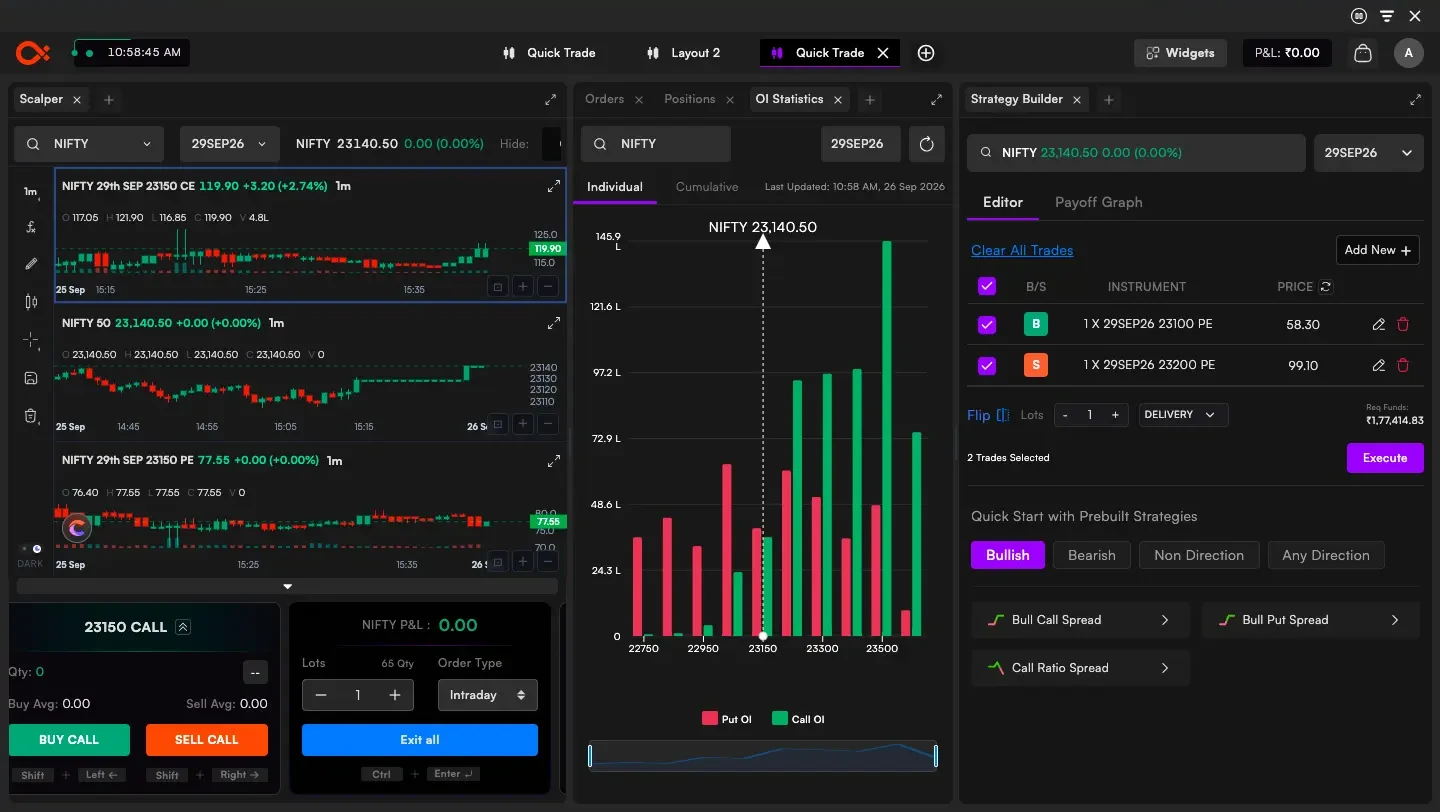Delete the 23100 PE trade row
This screenshot has width=1440, height=812.
coord(1403,325)
